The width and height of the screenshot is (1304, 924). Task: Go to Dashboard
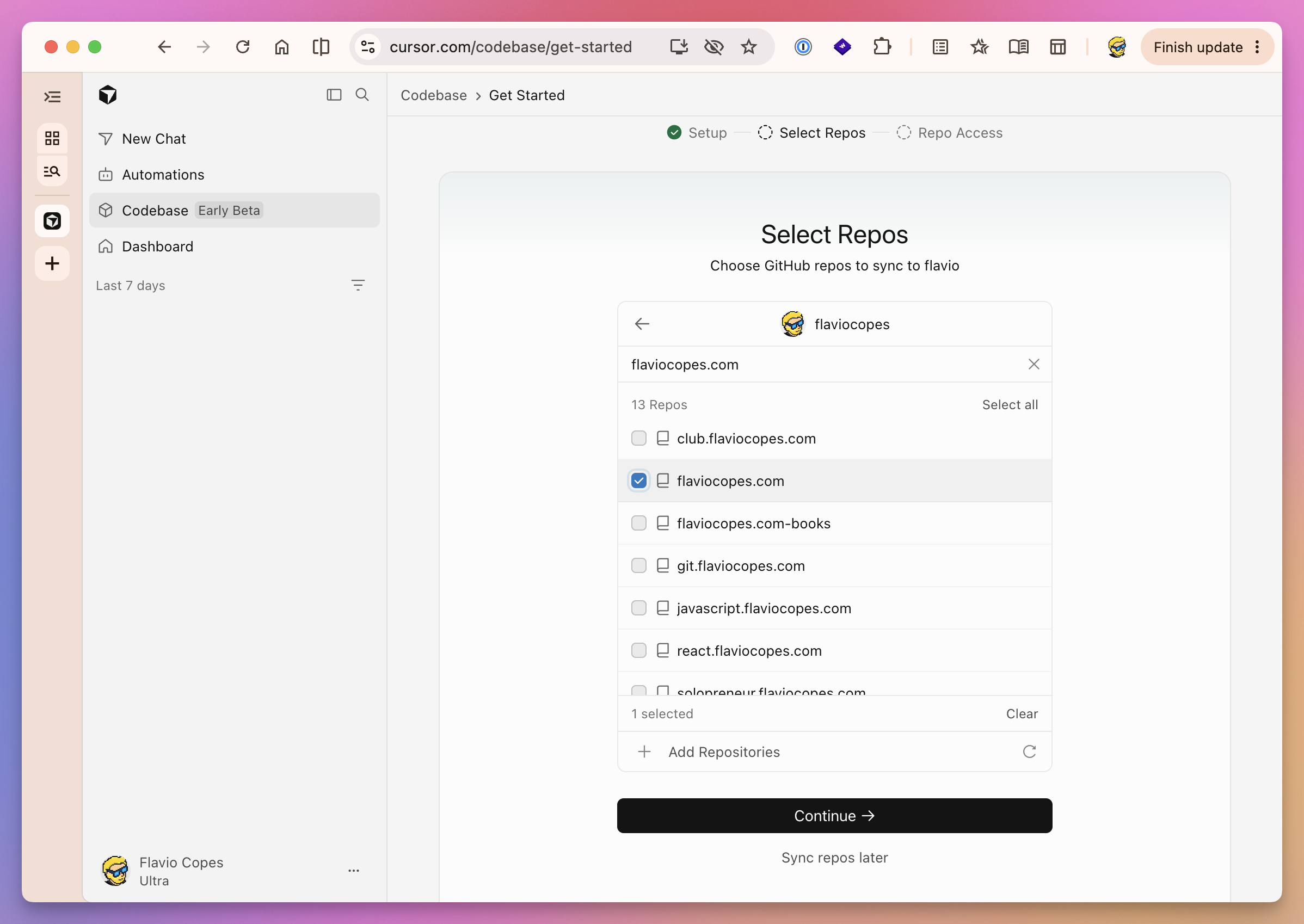coord(235,247)
